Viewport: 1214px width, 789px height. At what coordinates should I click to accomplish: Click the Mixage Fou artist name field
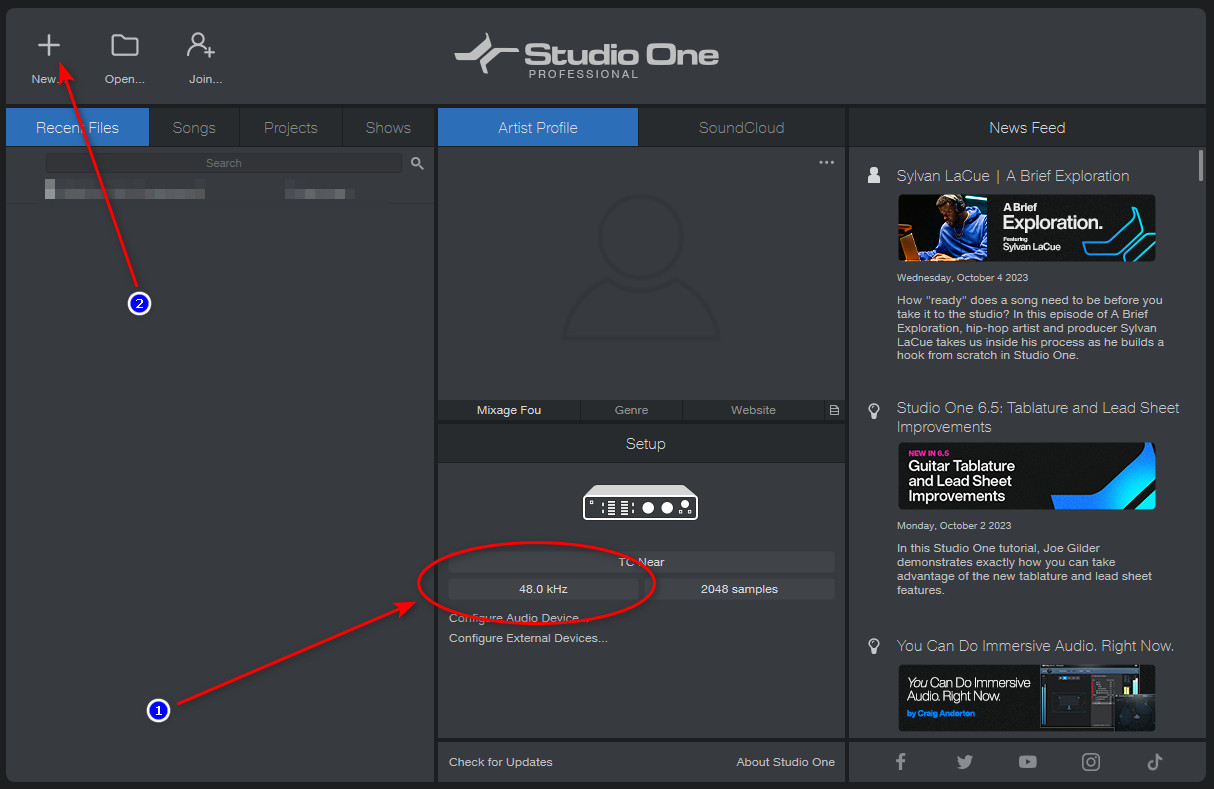(509, 410)
